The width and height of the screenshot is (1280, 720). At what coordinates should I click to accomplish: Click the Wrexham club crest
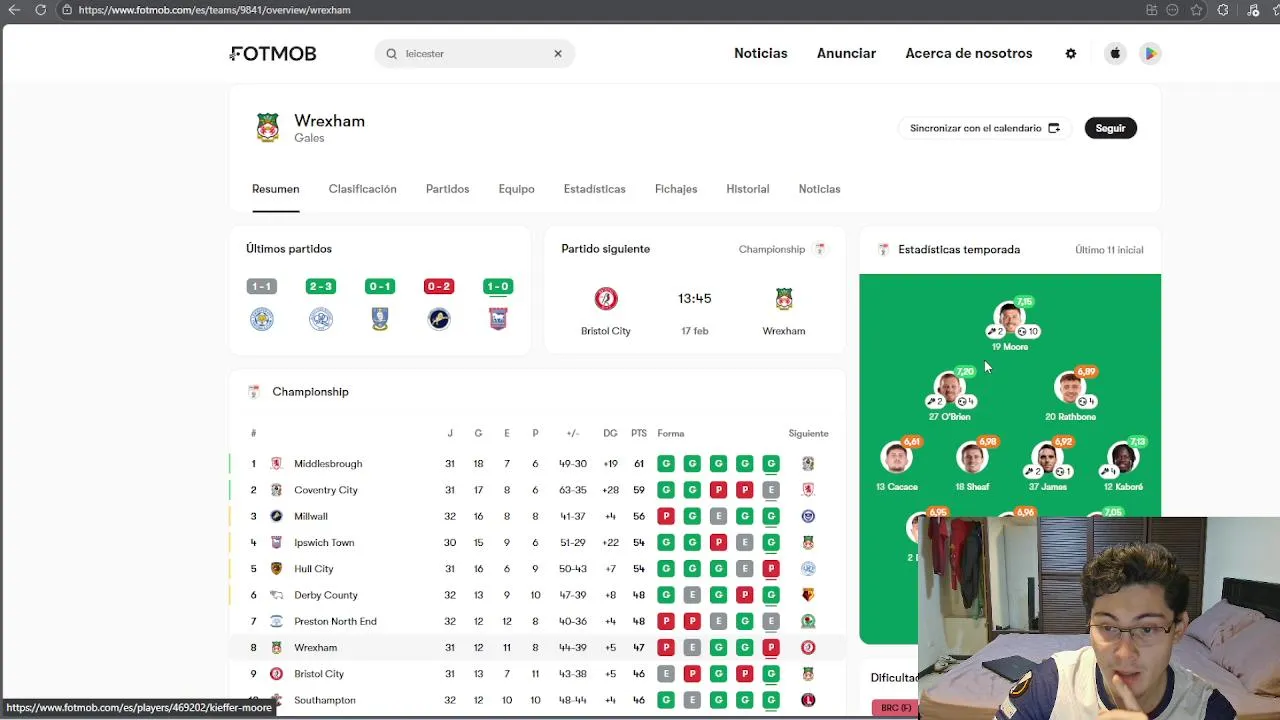point(268,128)
